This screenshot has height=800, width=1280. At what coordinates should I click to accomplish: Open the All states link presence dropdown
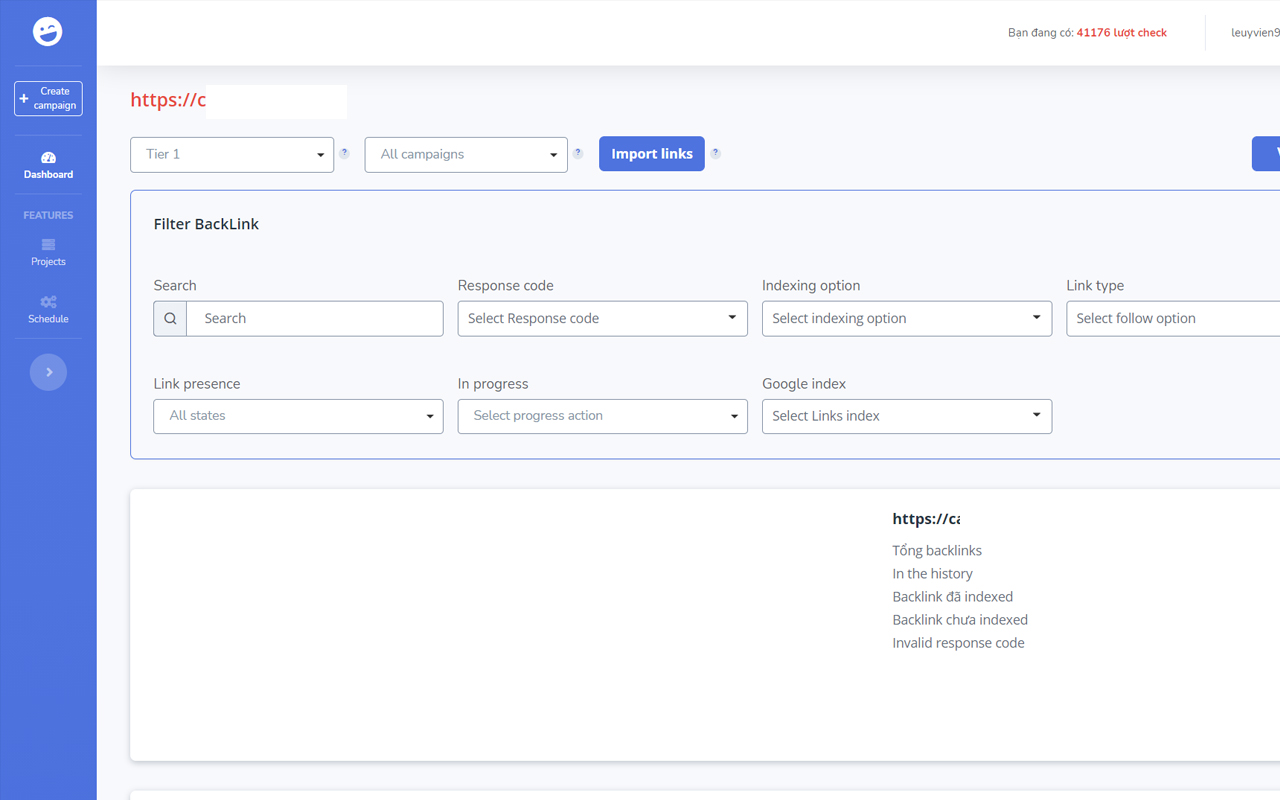297,416
